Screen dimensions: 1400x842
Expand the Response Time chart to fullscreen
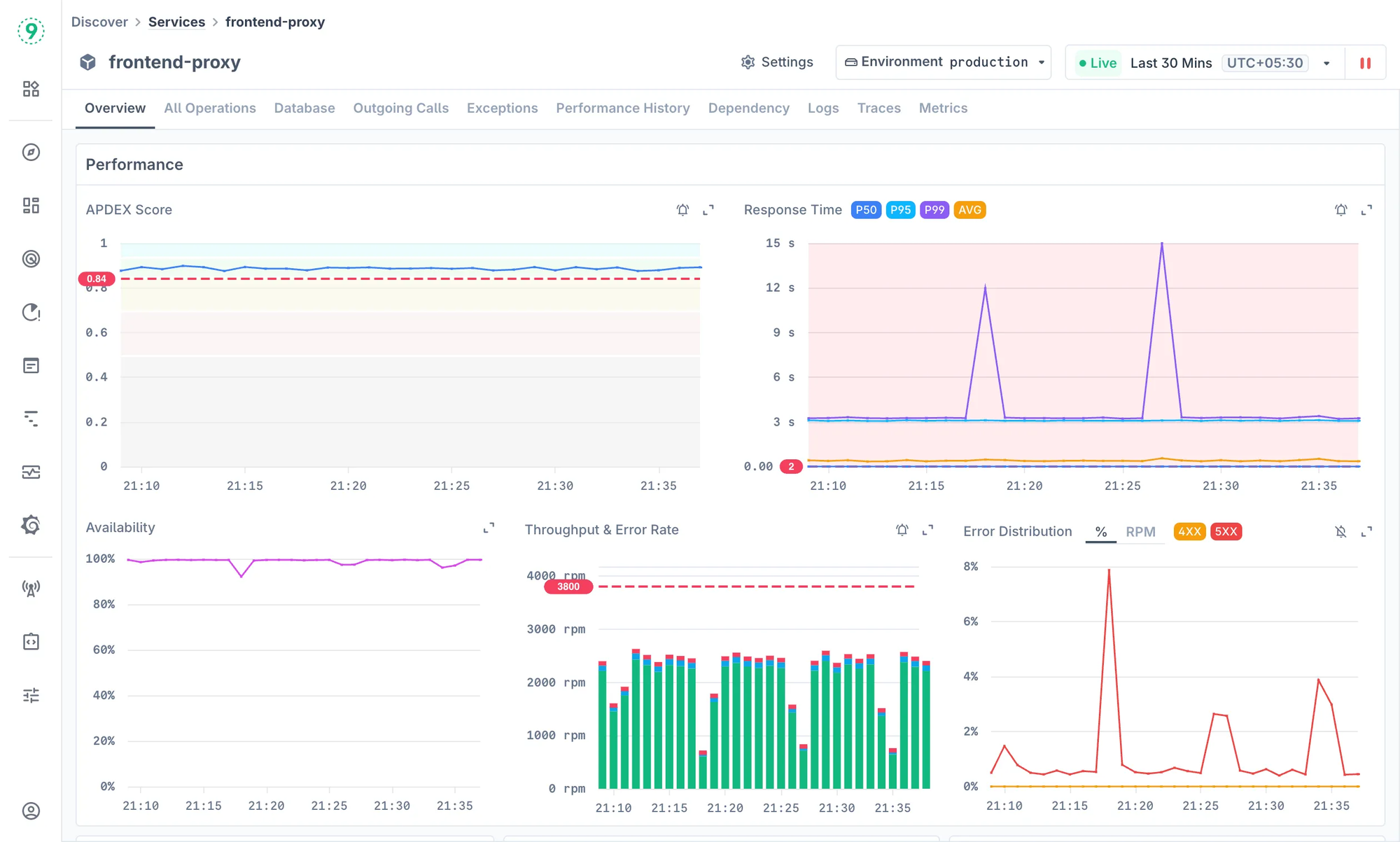(1366, 209)
